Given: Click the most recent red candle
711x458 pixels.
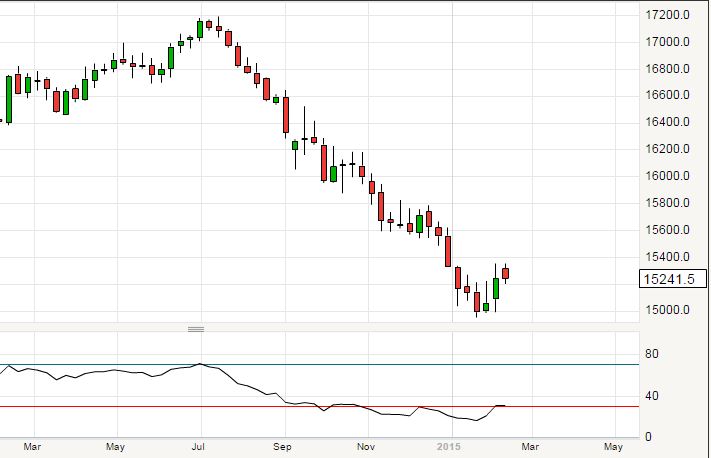Looking at the screenshot, I should (x=505, y=274).
